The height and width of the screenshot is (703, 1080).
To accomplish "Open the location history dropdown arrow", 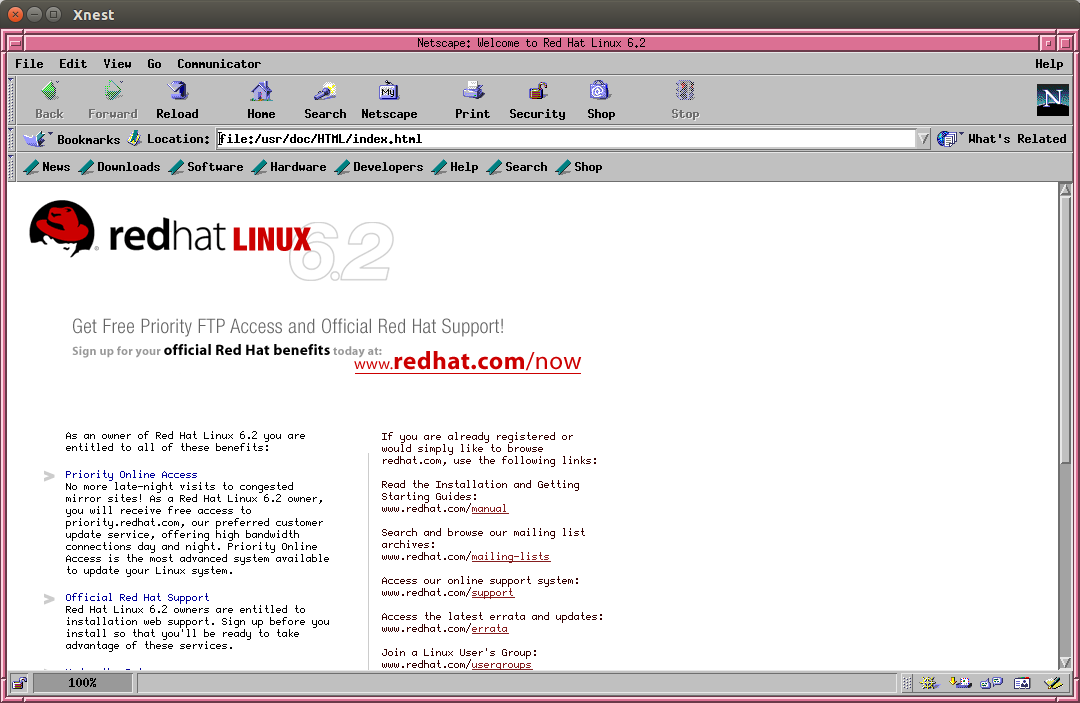I will (x=923, y=139).
